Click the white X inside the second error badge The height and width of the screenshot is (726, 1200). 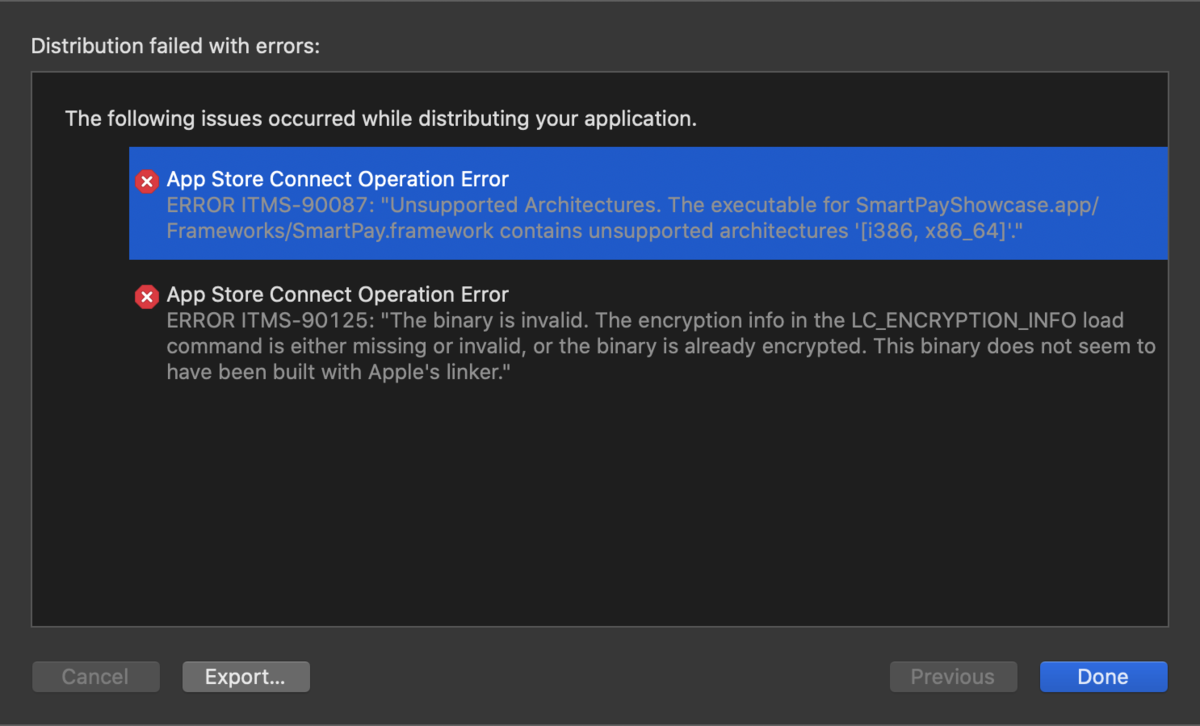pyautogui.click(x=146, y=296)
